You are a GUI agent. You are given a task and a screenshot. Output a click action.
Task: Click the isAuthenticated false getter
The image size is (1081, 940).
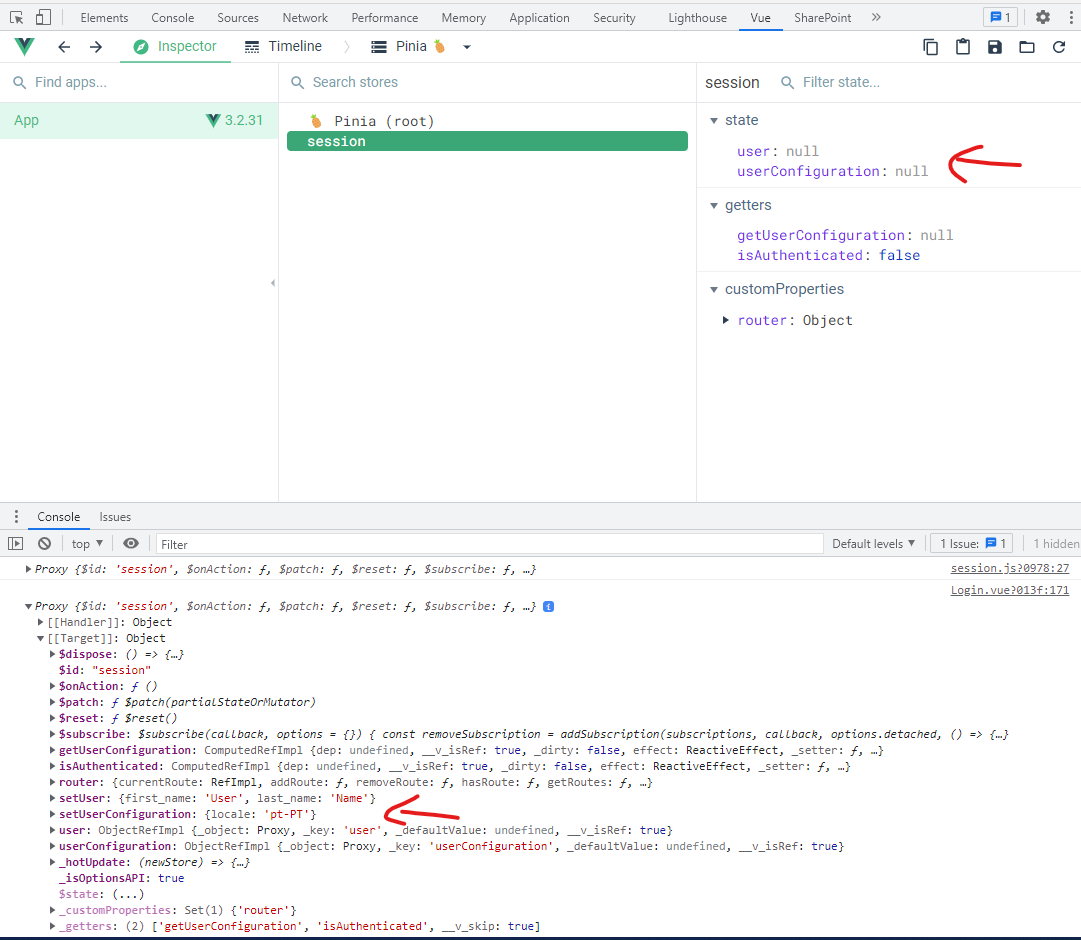click(x=828, y=255)
